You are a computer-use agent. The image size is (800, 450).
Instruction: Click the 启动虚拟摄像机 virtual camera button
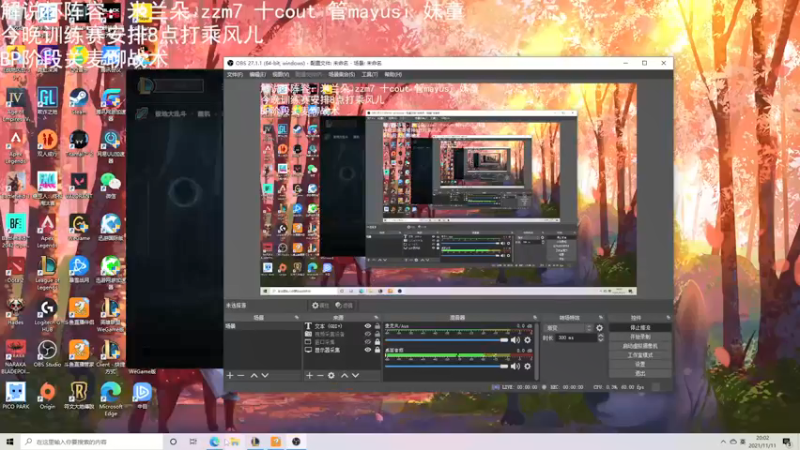point(640,346)
